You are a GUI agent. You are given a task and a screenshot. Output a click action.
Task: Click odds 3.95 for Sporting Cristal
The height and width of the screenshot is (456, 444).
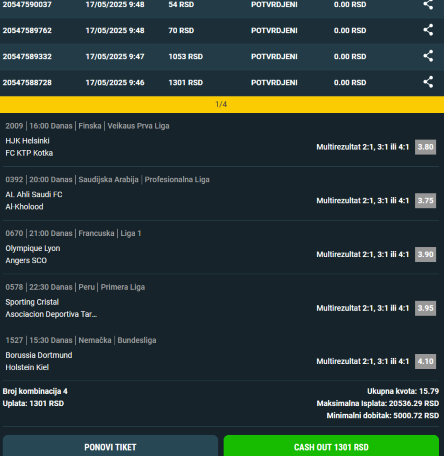tap(425, 308)
